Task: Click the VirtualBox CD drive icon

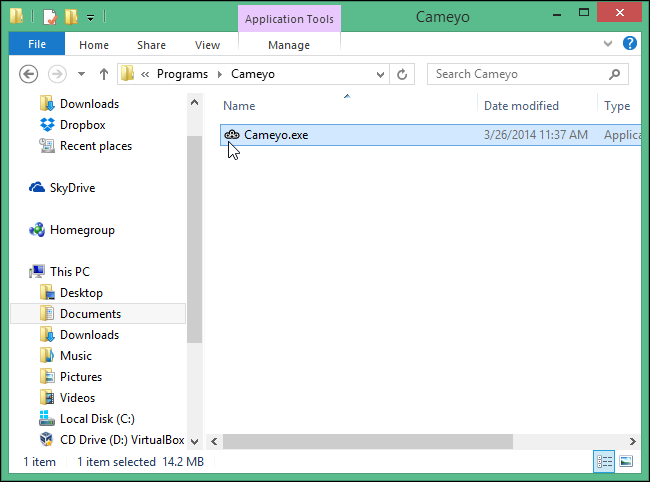Action: (x=47, y=439)
